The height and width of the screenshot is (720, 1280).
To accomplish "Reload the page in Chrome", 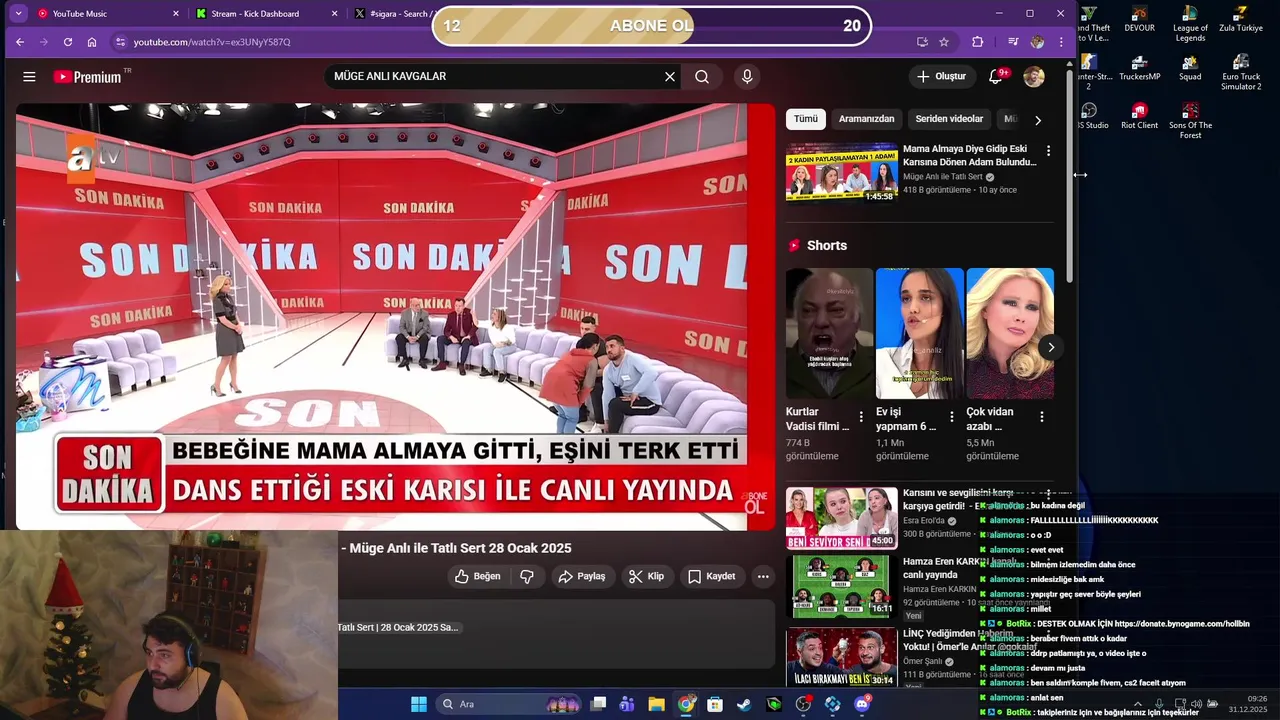I will (68, 42).
